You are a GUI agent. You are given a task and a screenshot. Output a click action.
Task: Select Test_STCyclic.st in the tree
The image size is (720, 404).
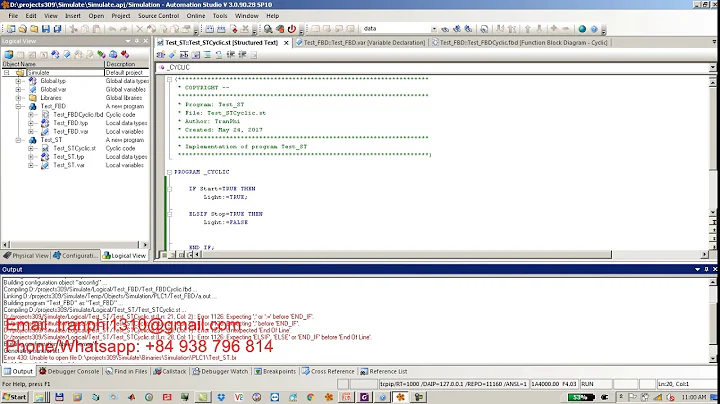pos(74,148)
